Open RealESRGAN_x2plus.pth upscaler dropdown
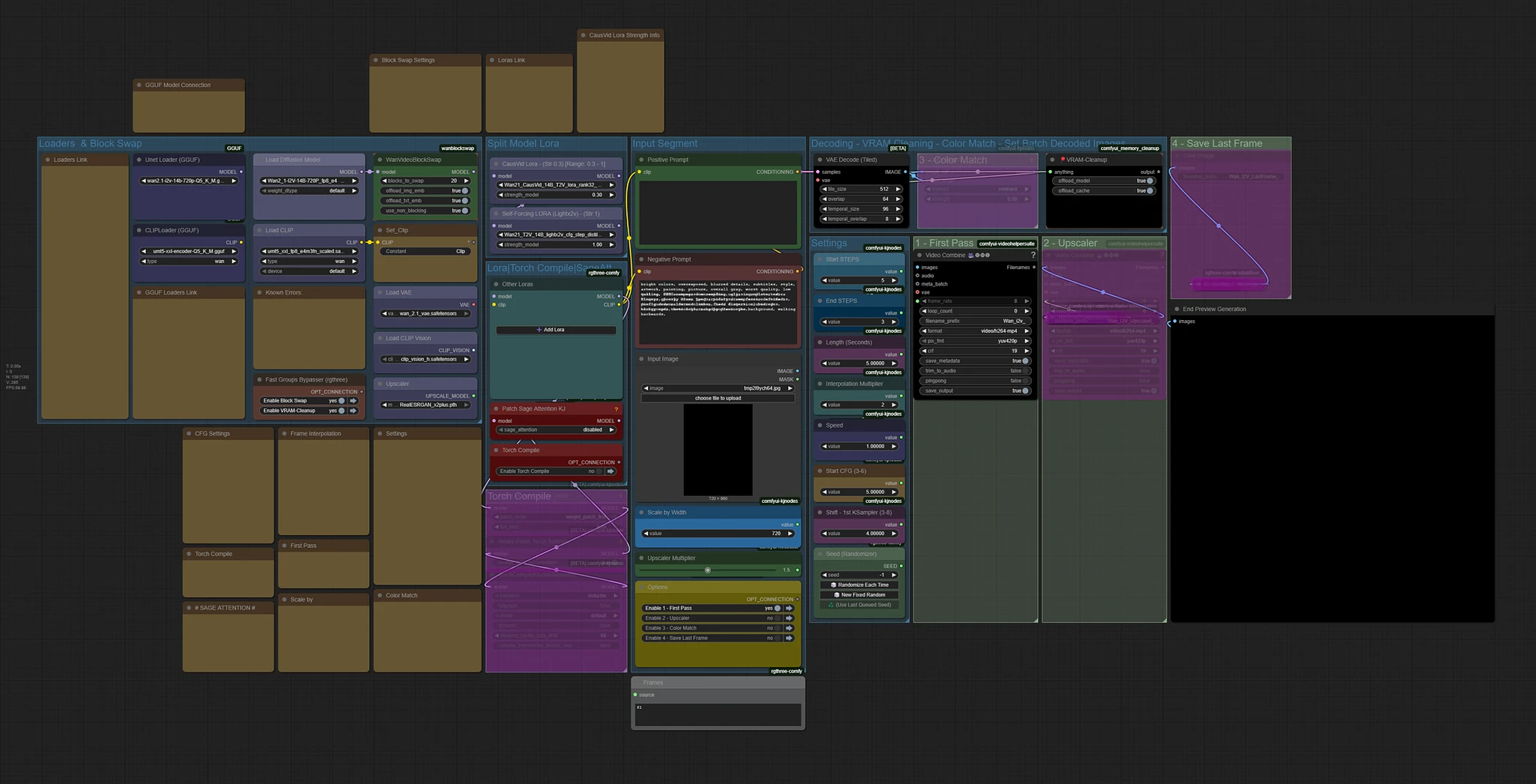Screen dimensions: 1536x784 tap(426, 405)
